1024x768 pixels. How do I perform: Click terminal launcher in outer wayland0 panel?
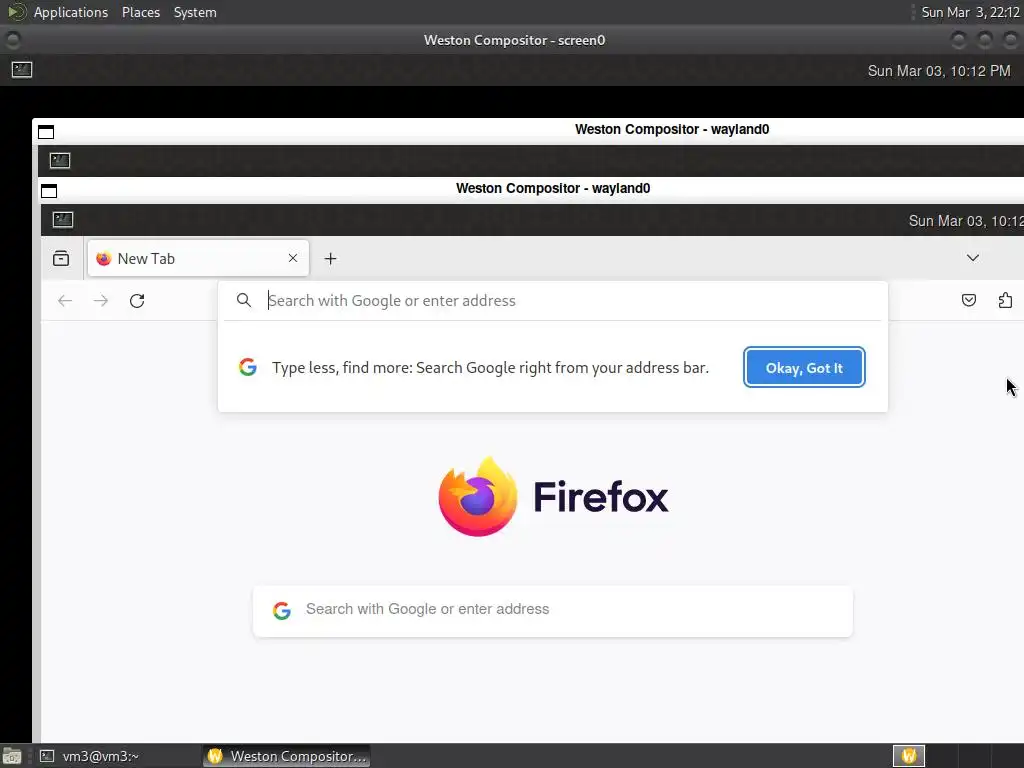pyautogui.click(x=59, y=160)
